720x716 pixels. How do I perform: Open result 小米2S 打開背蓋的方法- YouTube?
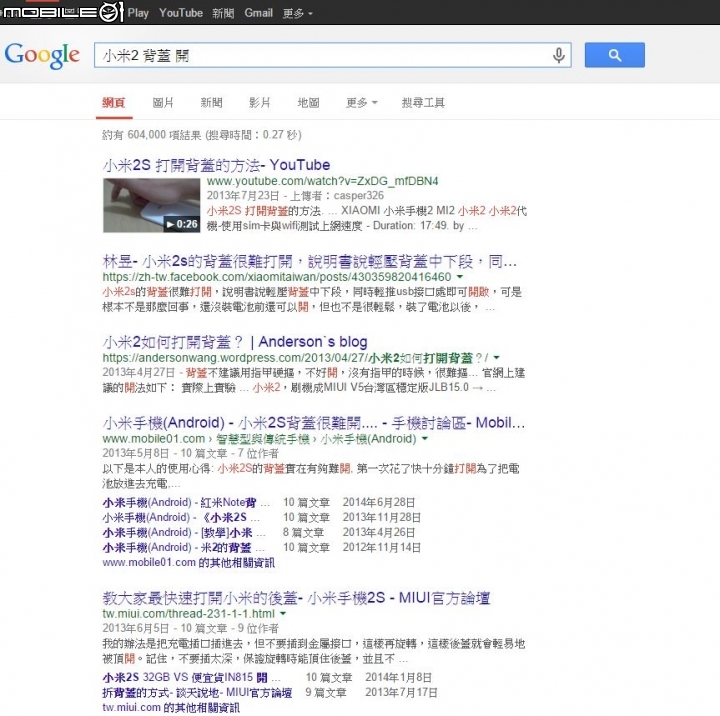(216, 165)
